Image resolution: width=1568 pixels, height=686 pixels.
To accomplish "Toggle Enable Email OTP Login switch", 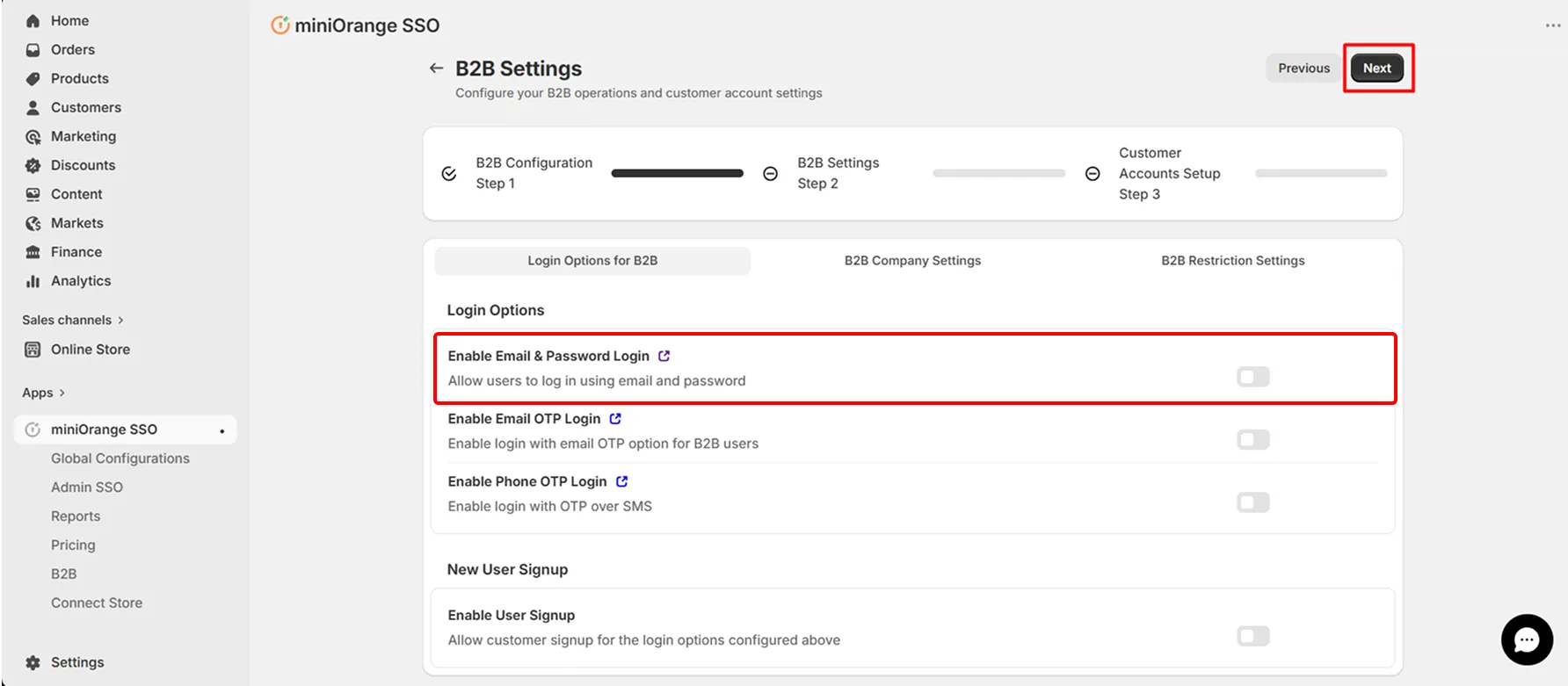I will (x=1253, y=439).
